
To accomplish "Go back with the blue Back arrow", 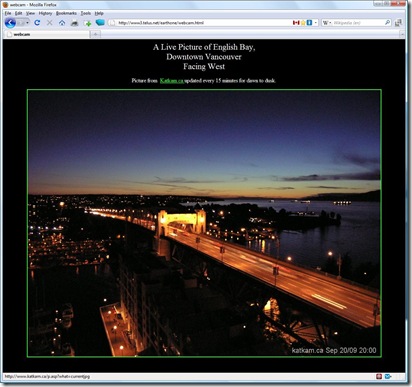I will coord(10,23).
